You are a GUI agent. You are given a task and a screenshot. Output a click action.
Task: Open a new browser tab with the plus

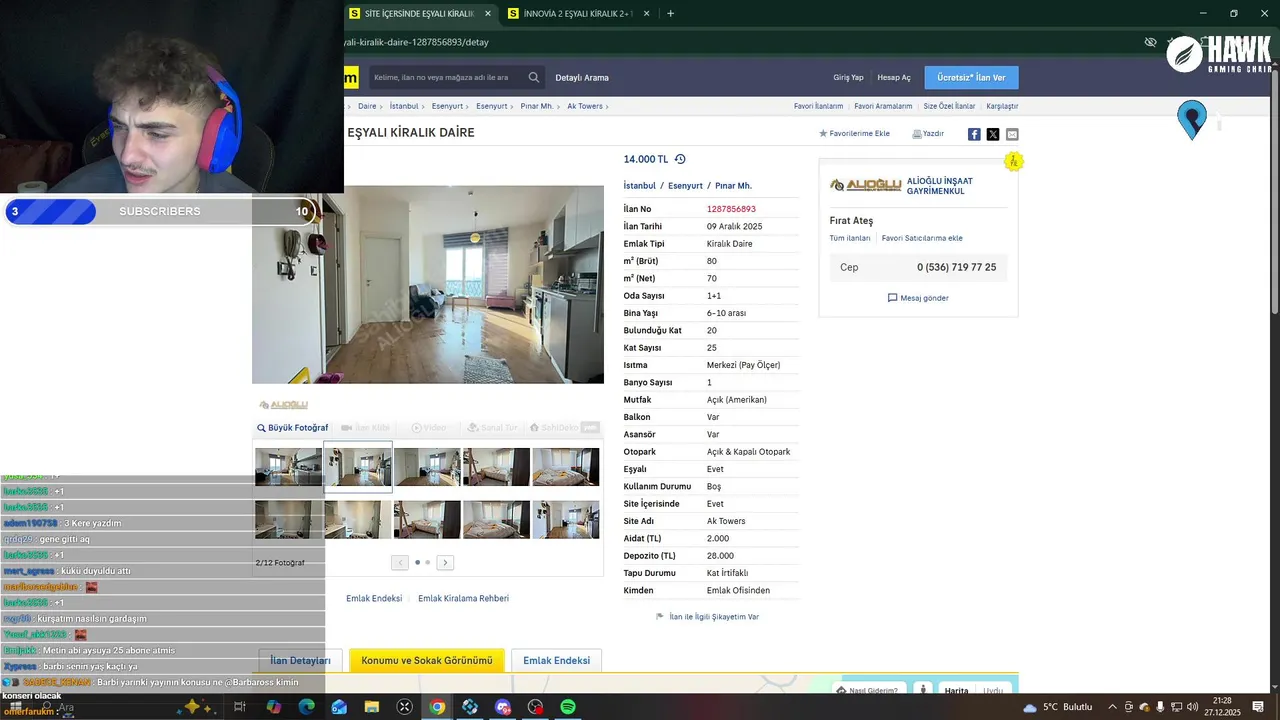point(670,14)
